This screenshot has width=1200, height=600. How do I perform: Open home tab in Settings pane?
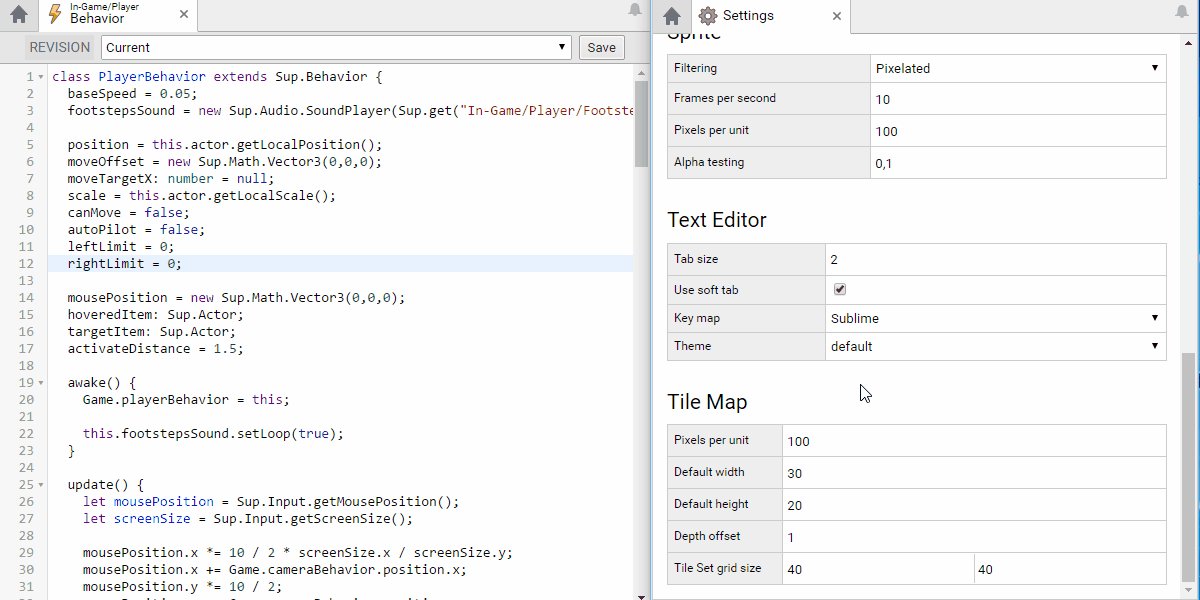coord(672,15)
